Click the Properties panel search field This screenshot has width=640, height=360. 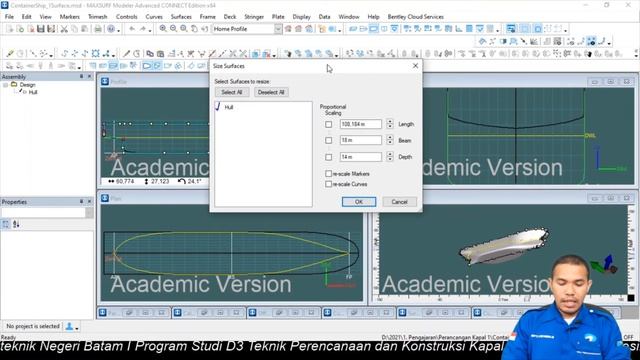point(43,213)
